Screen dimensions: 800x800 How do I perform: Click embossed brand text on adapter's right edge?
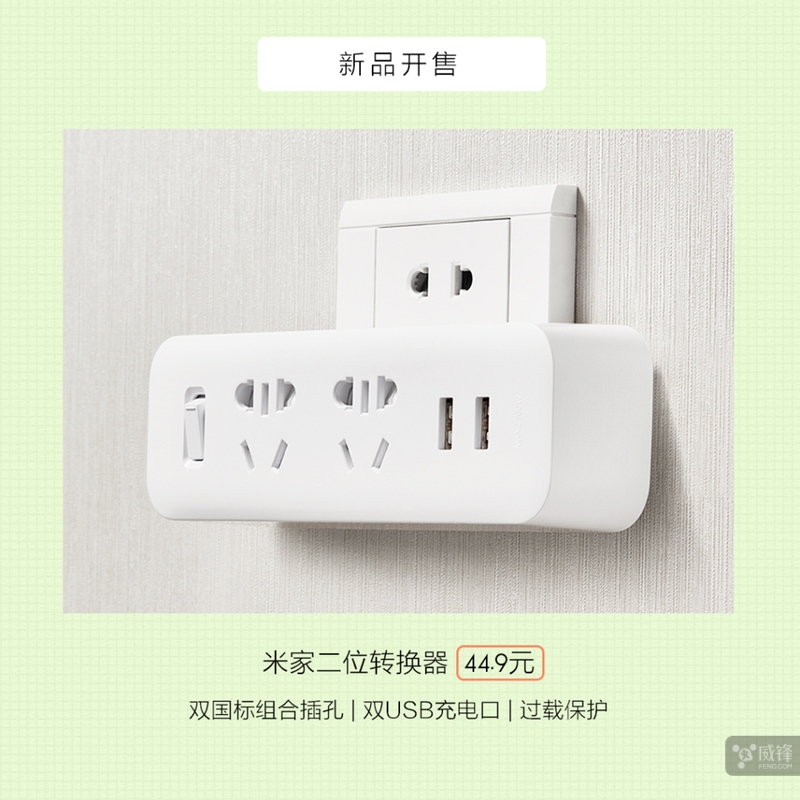[x=517, y=422]
